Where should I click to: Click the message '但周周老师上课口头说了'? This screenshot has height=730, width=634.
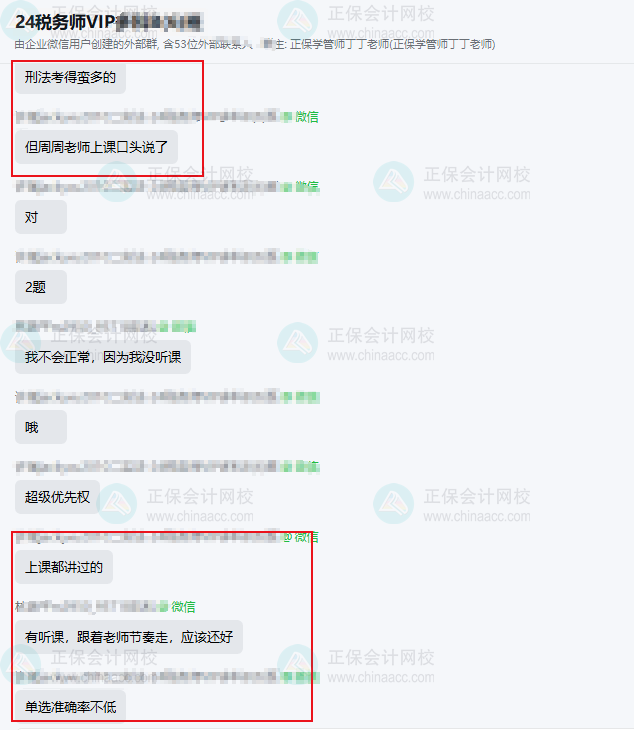pos(96,147)
